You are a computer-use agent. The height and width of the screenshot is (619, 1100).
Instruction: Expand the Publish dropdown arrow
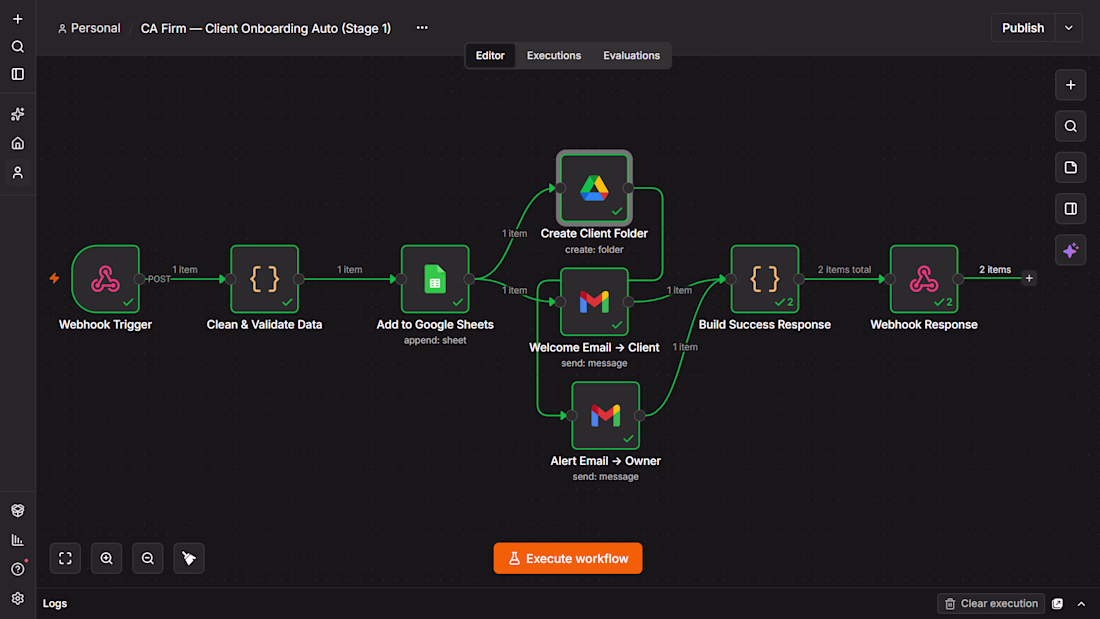1068,28
